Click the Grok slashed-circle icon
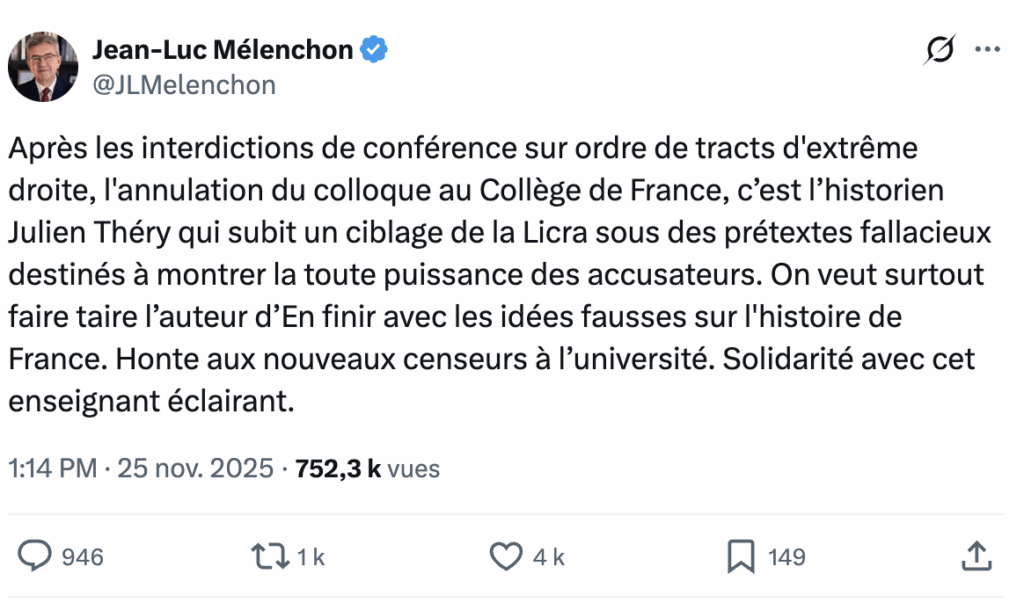Screen dimensions: 1024x603 939,49
